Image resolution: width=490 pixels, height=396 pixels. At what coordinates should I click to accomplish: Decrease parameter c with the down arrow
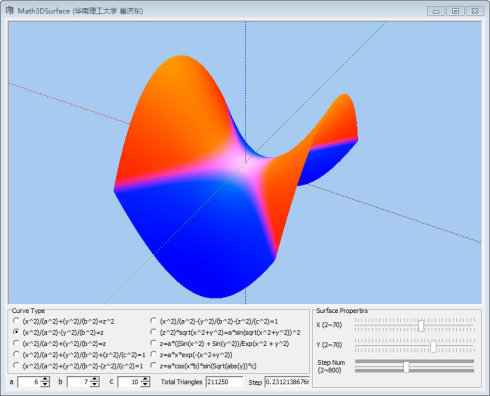[145, 384]
